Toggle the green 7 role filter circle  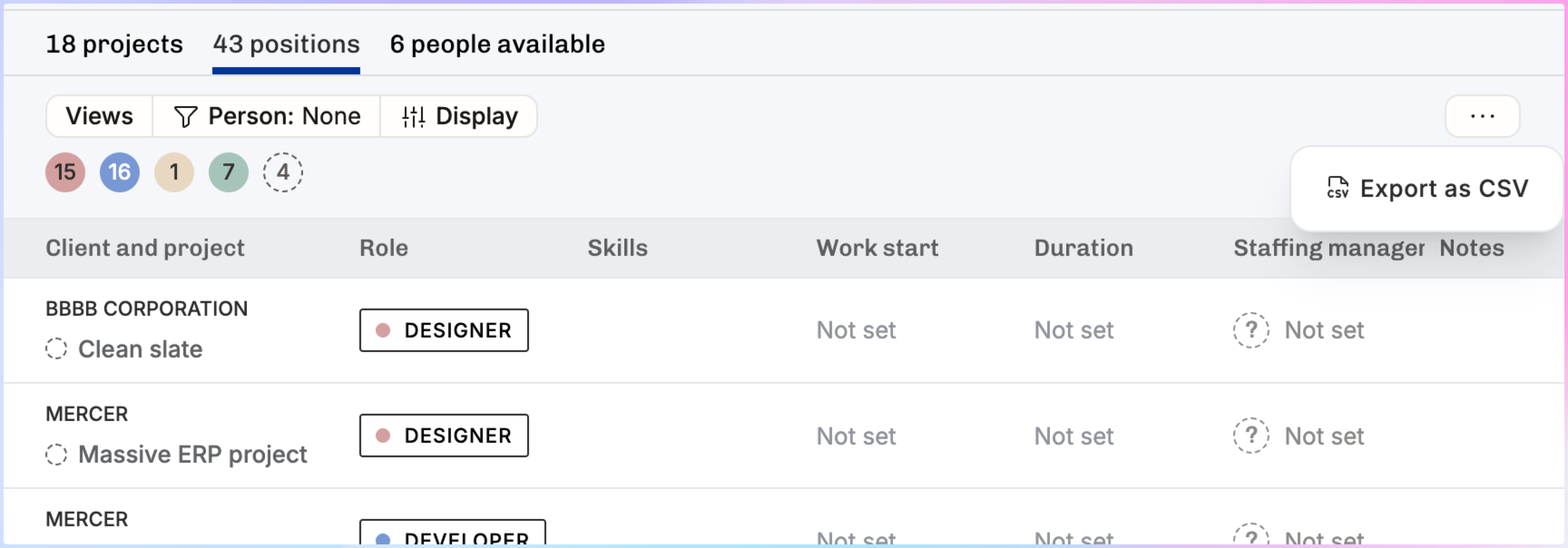pos(228,172)
